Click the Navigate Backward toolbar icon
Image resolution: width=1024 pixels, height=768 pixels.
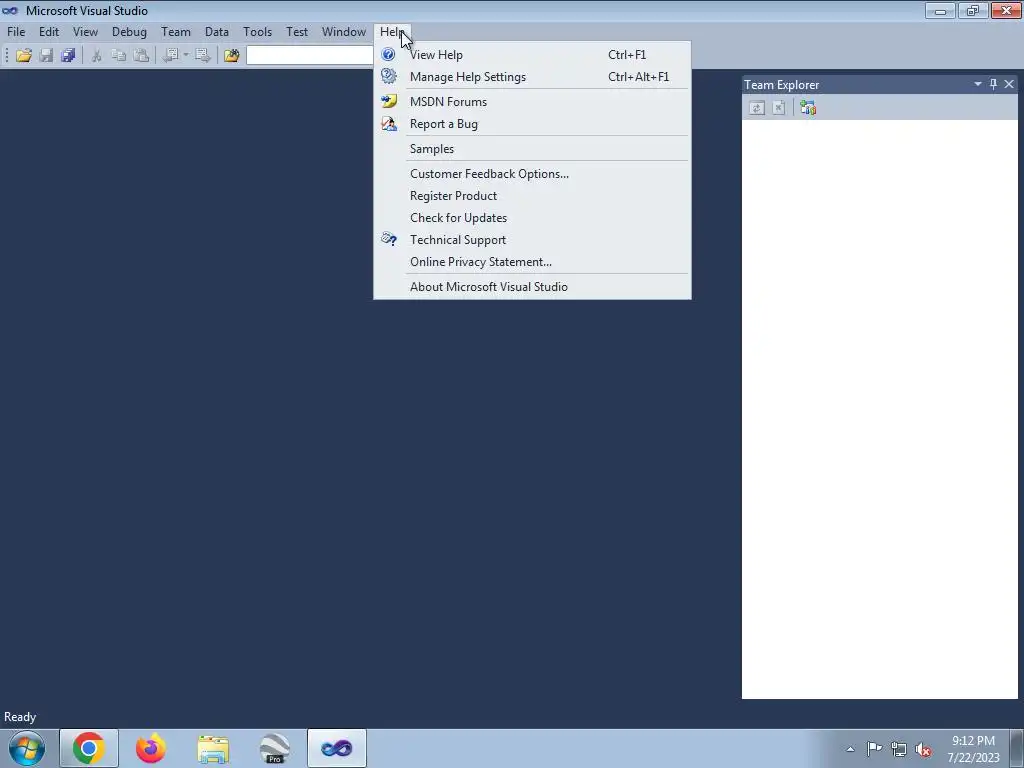tap(170, 56)
